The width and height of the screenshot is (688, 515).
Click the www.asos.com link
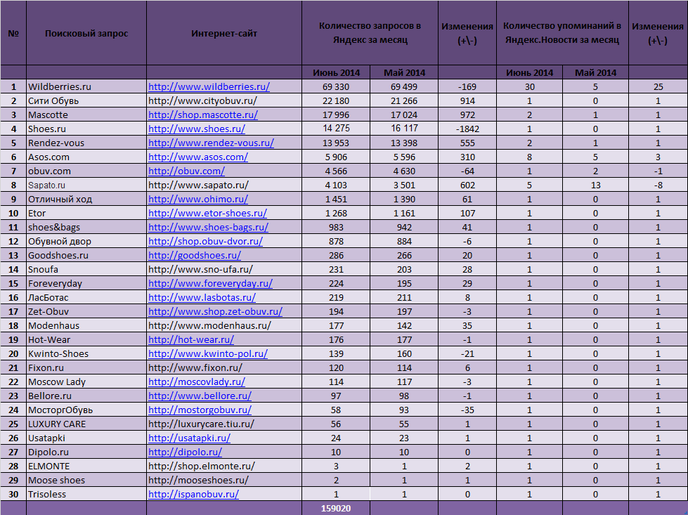(x=198, y=157)
